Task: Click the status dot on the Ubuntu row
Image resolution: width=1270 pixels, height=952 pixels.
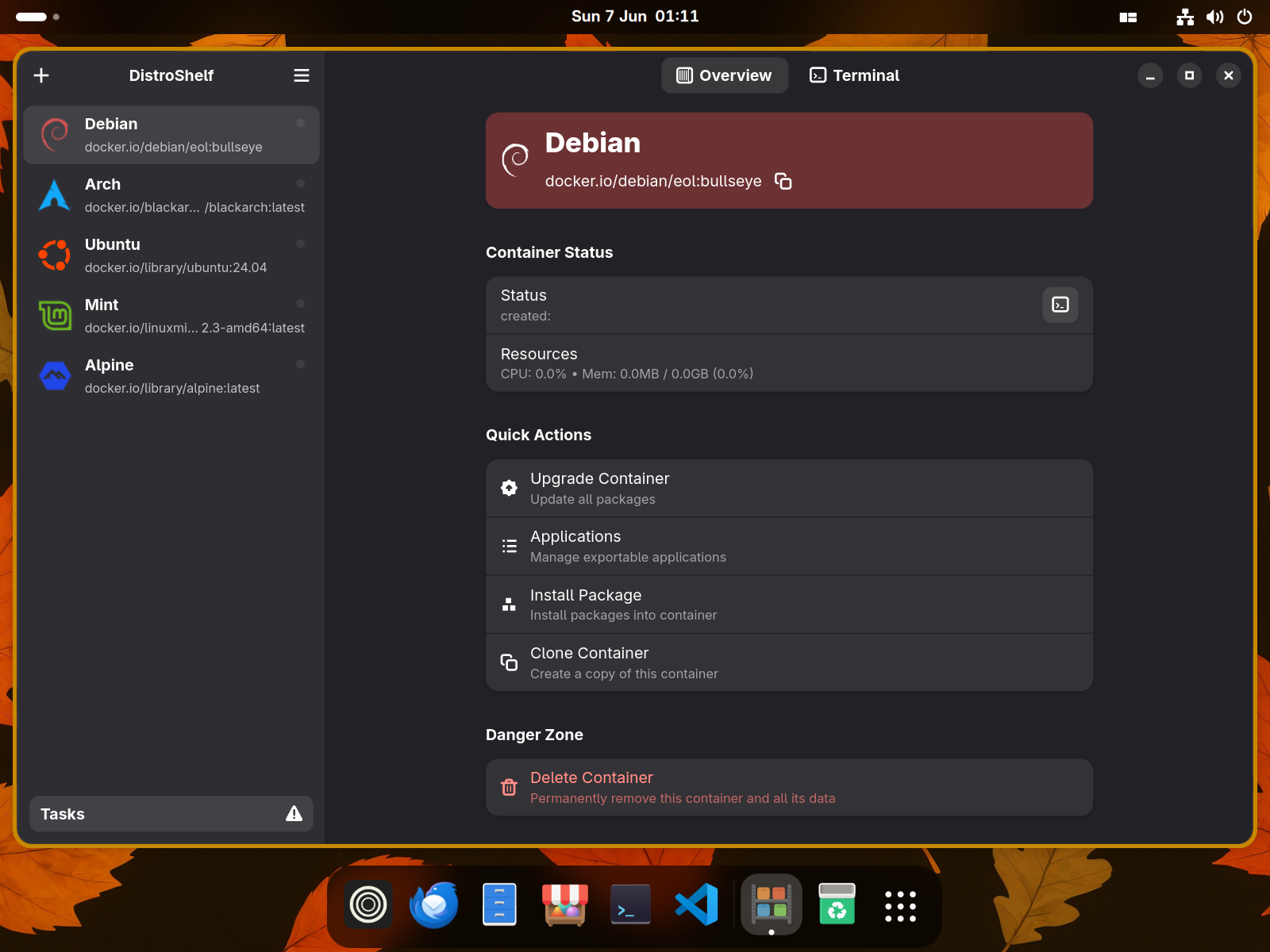Action: 301,244
